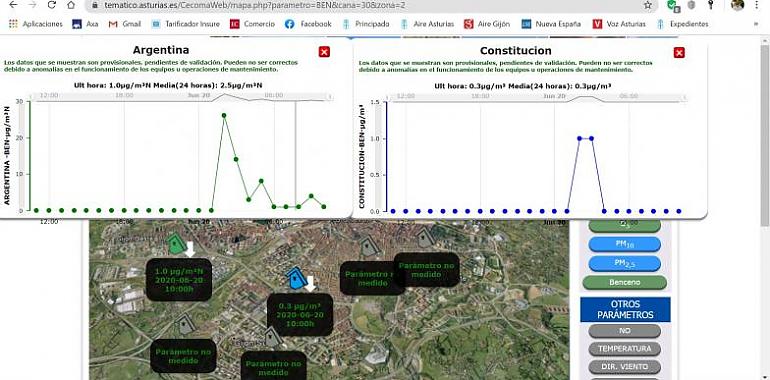The image size is (770, 380).
Task: Select the NO parameter button
Action: click(x=624, y=331)
